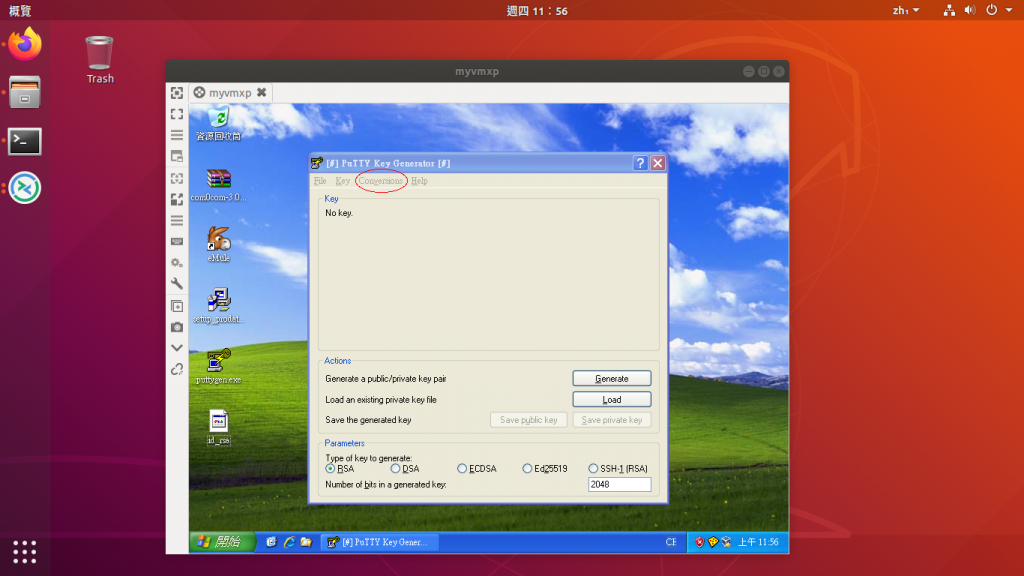Viewport: 1024px width, 576px height.
Task: Open Remmina tools wrench icon
Action: pos(177,283)
